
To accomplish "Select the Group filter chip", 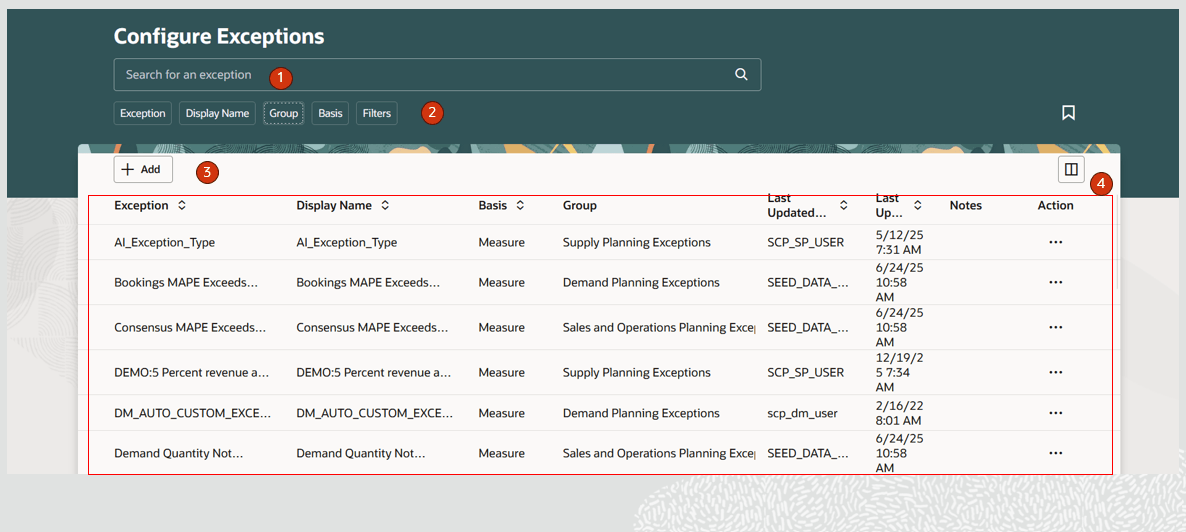I will point(284,114).
